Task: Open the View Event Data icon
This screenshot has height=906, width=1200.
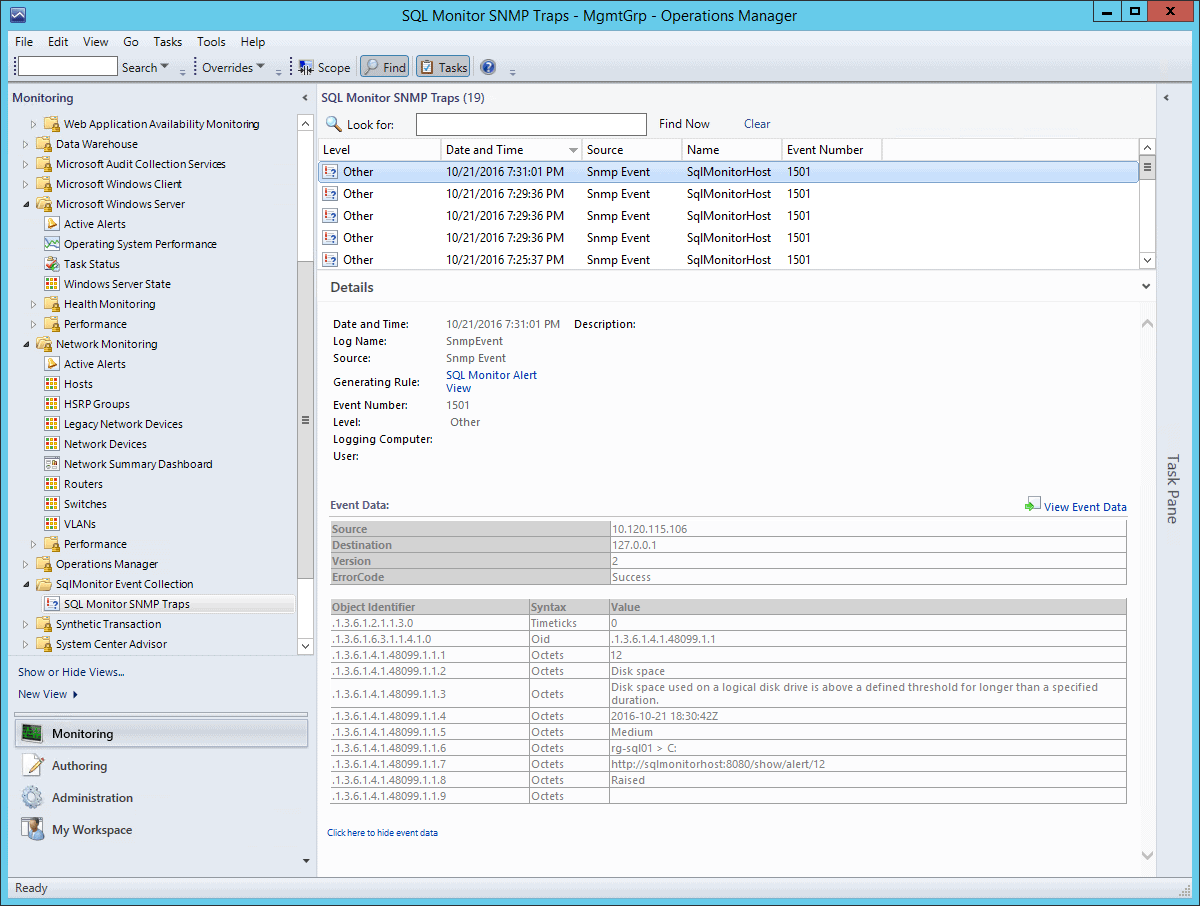Action: [x=1033, y=506]
